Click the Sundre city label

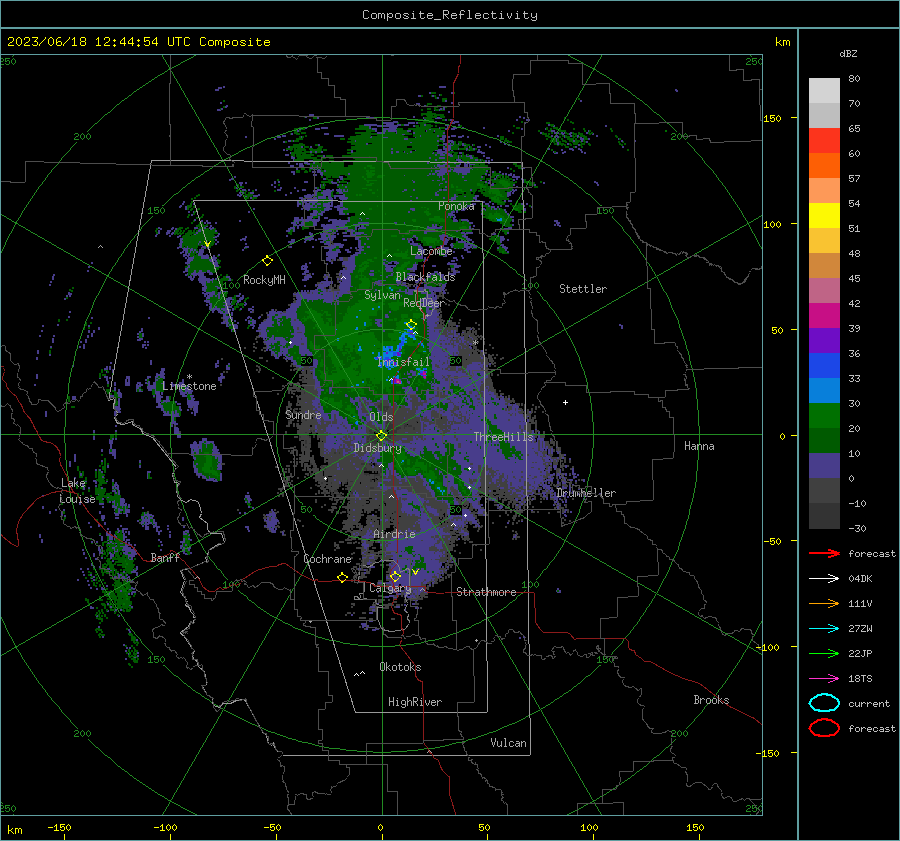coord(303,414)
